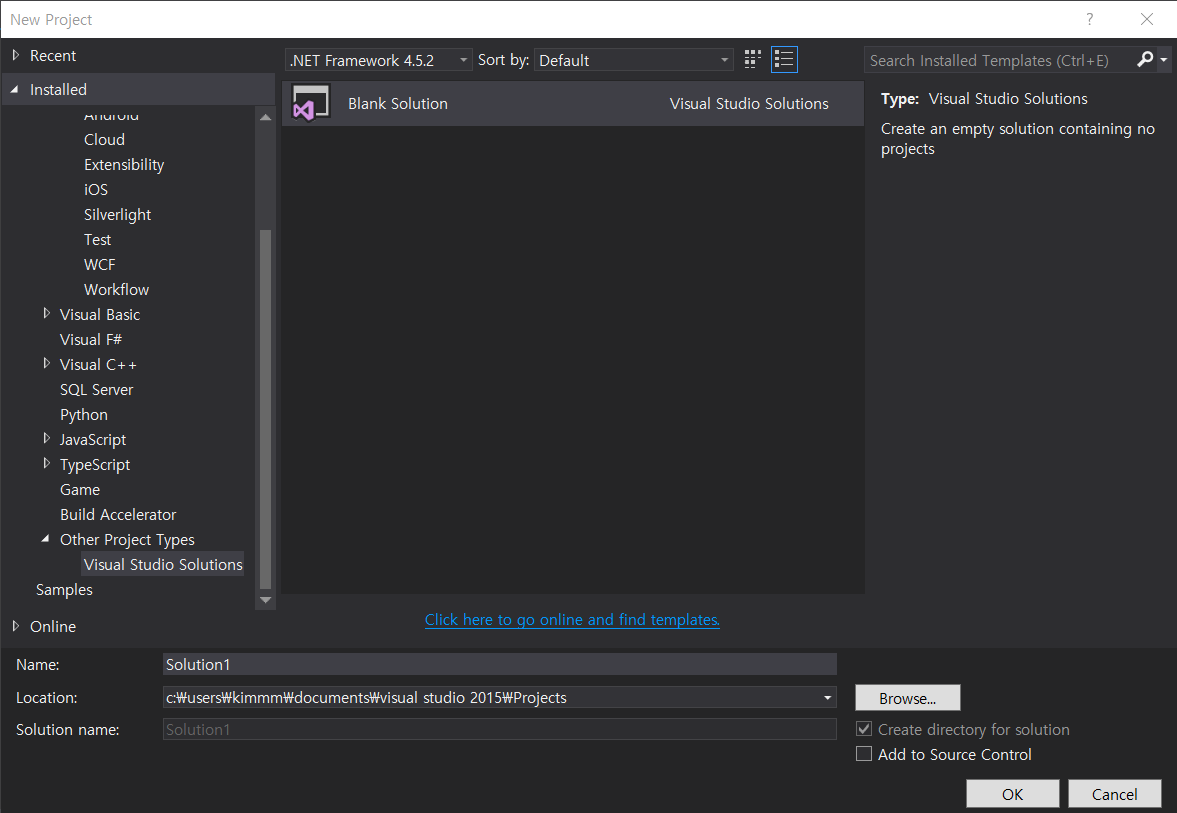Focus the Search Installed Templates box
1177x813 pixels.
click(x=1000, y=60)
